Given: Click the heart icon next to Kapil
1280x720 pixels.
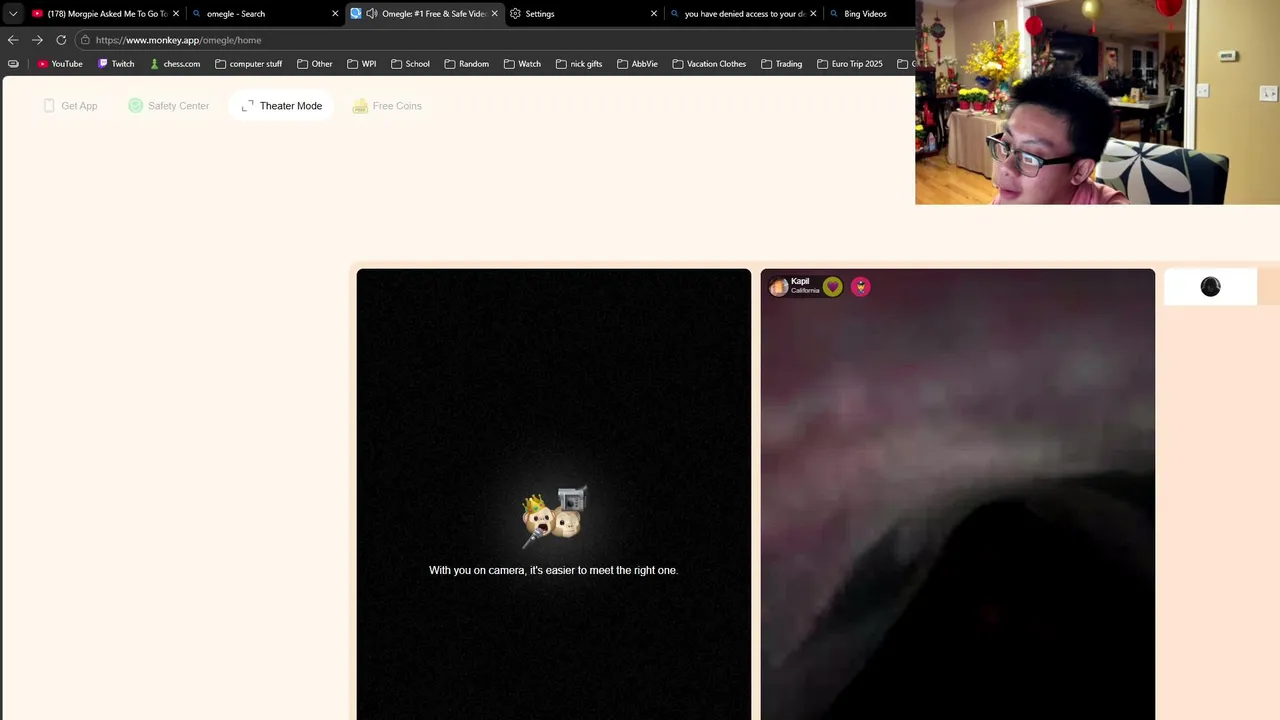Looking at the screenshot, I should (833, 287).
